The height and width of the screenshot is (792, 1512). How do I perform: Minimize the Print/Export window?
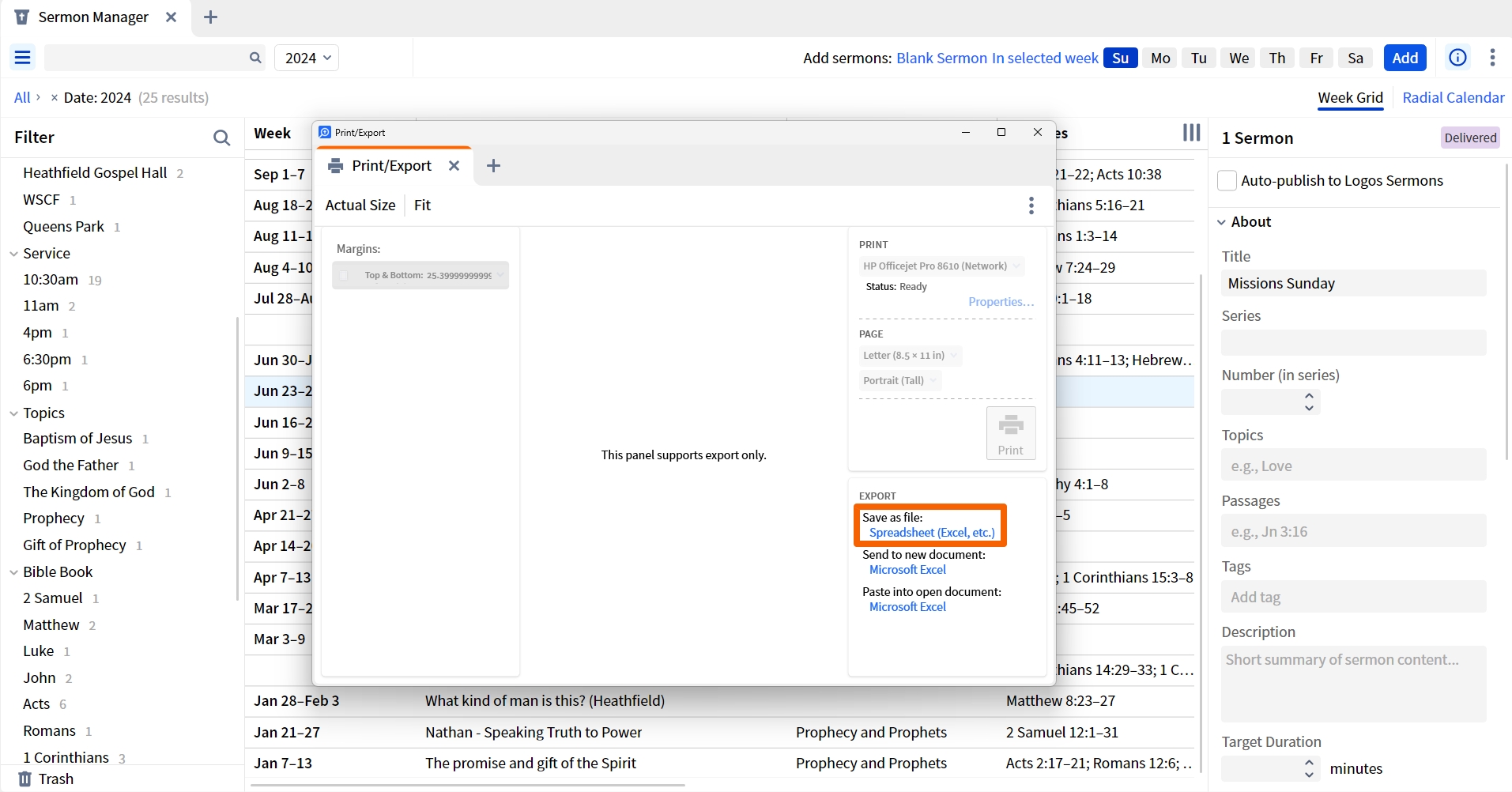click(x=965, y=132)
